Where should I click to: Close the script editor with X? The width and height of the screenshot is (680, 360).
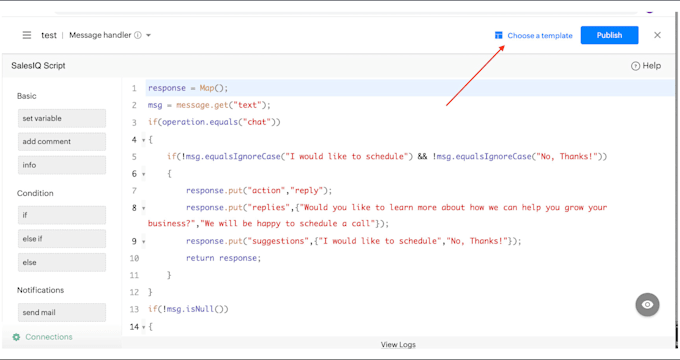(657, 35)
